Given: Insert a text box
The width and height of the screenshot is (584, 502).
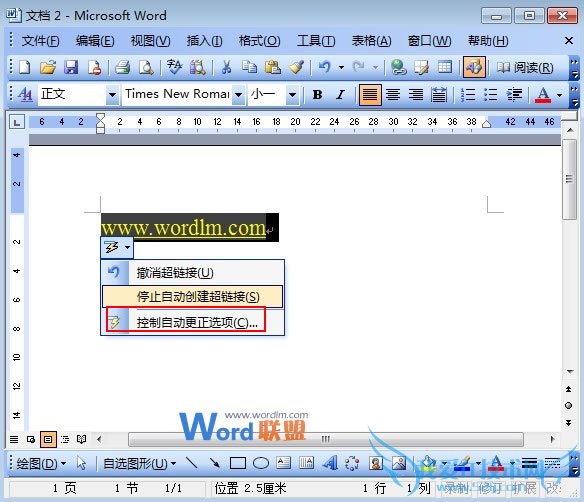Looking at the screenshot, I should pos(283,463).
